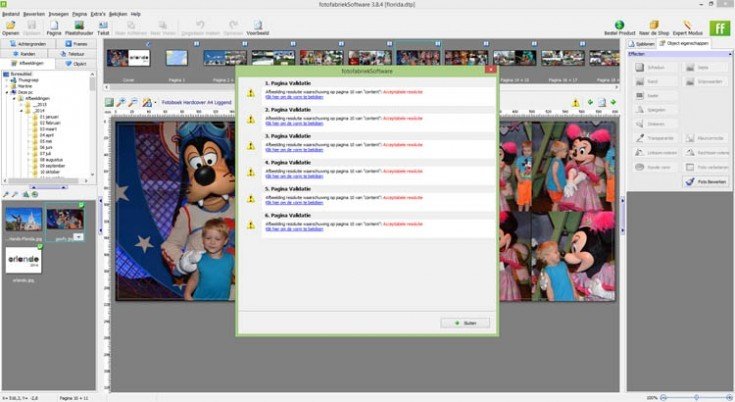Viewport: 735px width, 402px height.
Task: Switch to the Achtergronden tab
Action: pos(28,44)
